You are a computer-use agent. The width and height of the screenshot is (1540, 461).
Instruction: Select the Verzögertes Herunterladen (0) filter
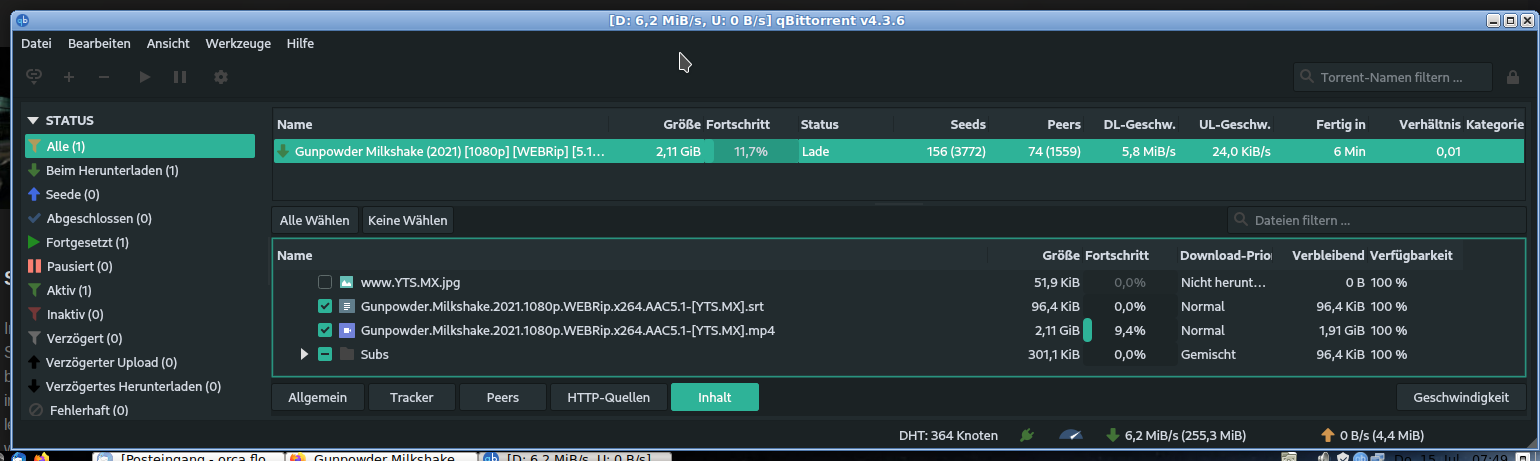(140, 386)
